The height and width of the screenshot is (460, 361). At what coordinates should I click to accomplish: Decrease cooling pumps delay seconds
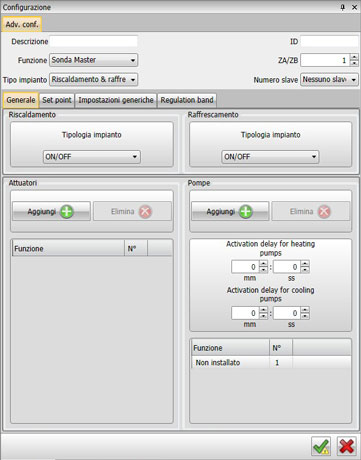pyautogui.click(x=305, y=316)
